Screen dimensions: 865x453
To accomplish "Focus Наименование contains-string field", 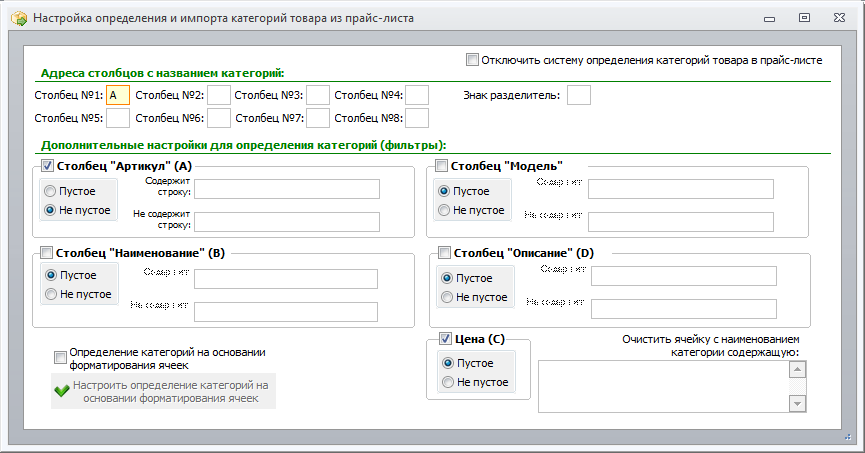I will 286,279.
